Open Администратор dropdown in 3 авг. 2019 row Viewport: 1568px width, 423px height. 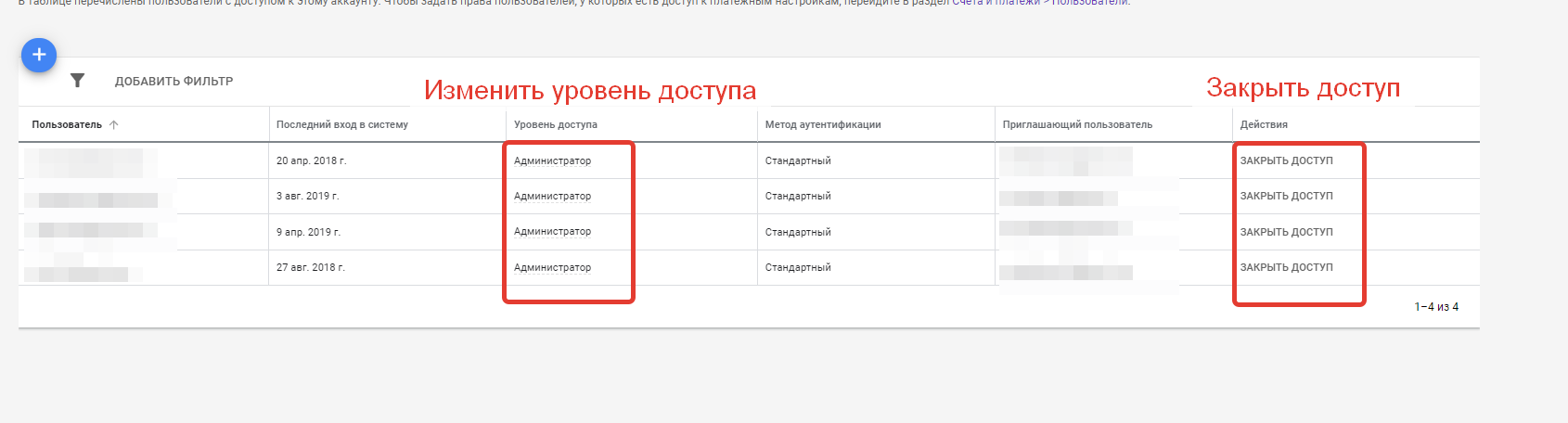click(x=552, y=197)
